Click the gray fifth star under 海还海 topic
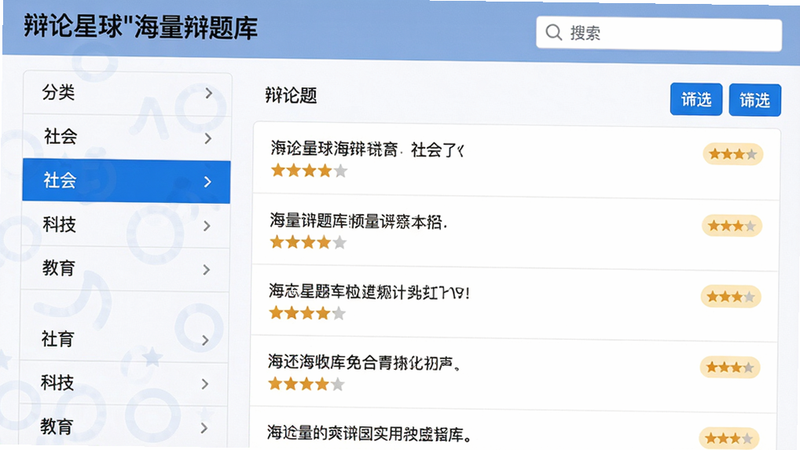The image size is (800, 450). (x=337, y=384)
